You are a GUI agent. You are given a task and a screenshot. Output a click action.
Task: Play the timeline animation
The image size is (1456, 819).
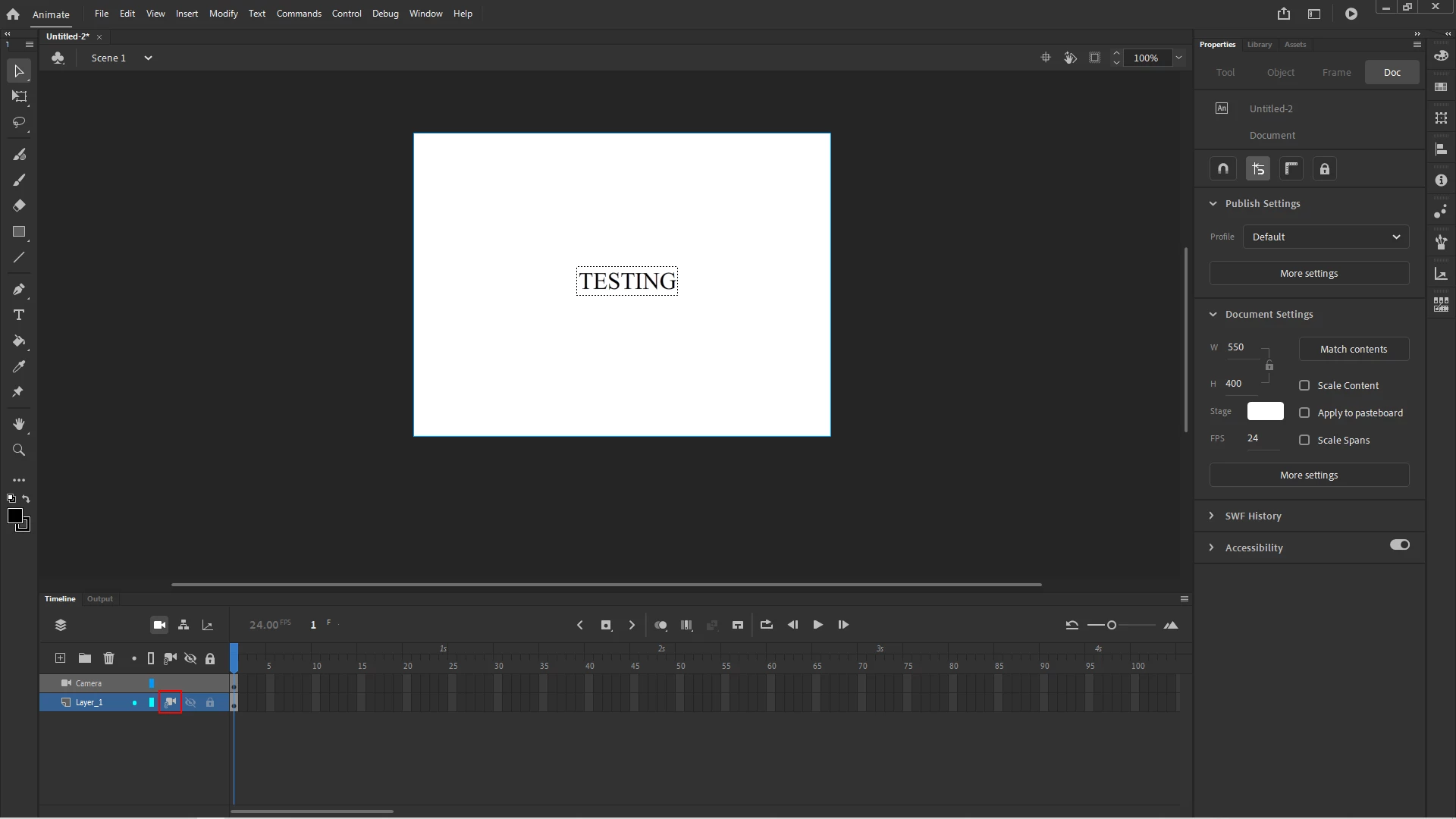coord(817,625)
